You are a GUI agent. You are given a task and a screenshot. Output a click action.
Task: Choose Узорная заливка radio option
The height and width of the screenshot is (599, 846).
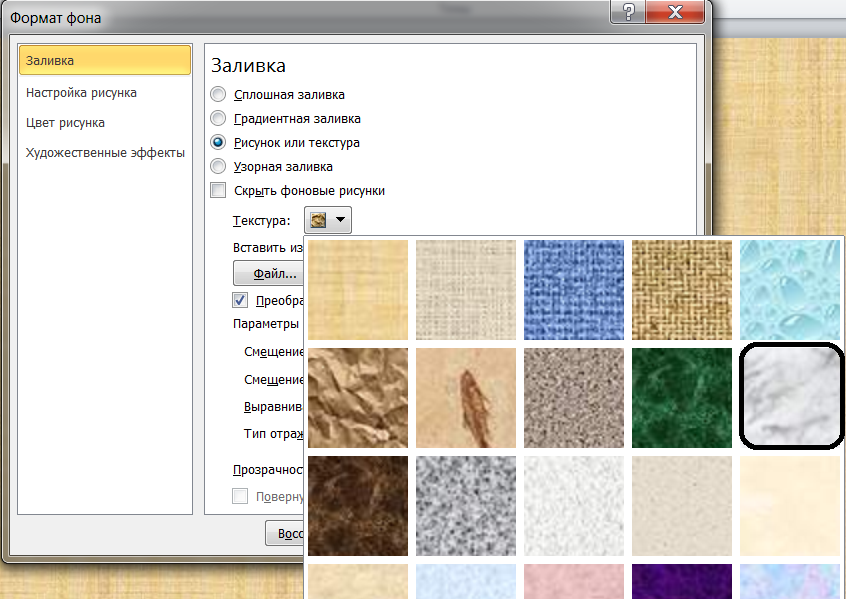(218, 166)
